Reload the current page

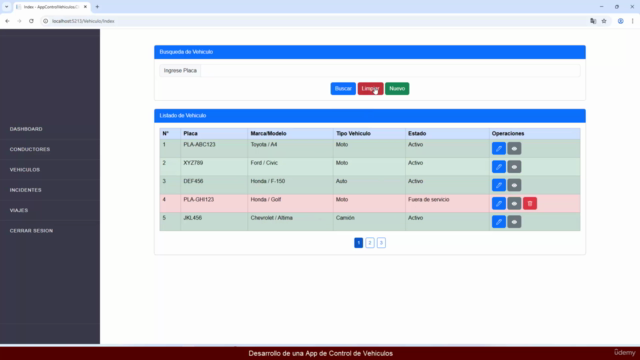tap(31, 21)
